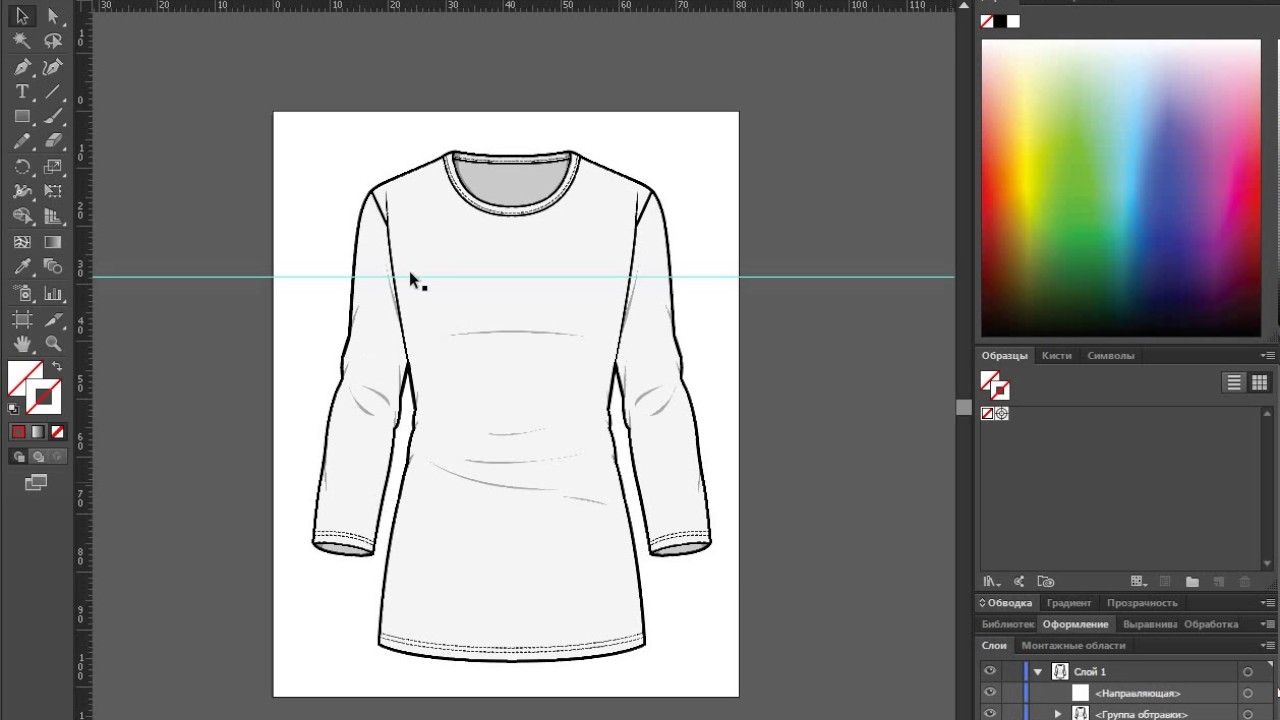Image resolution: width=1280 pixels, height=720 pixels.
Task: Open Show Swatch Kinds menu
Action: [1138, 582]
